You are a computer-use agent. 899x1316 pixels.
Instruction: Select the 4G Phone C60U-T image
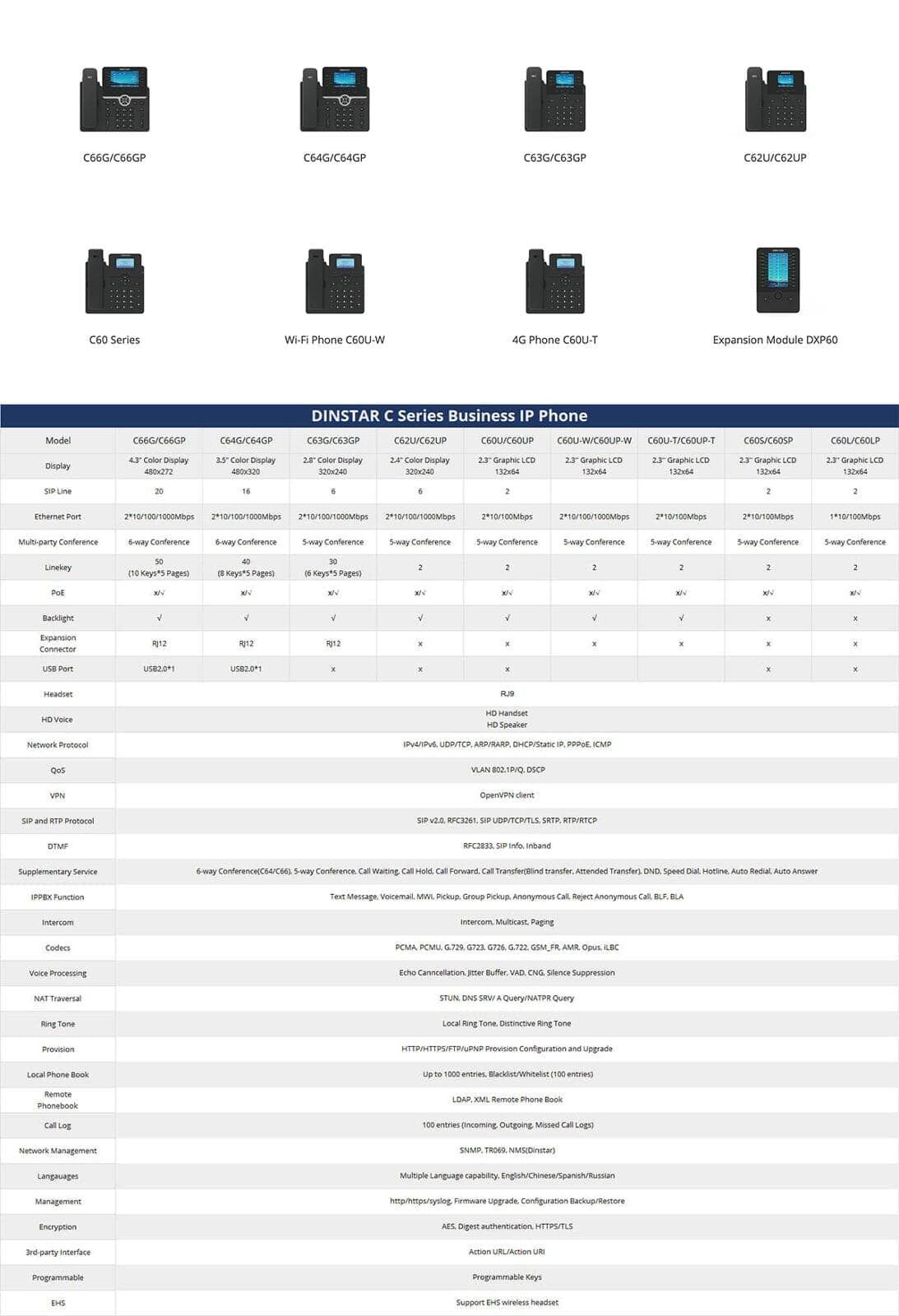[555, 280]
